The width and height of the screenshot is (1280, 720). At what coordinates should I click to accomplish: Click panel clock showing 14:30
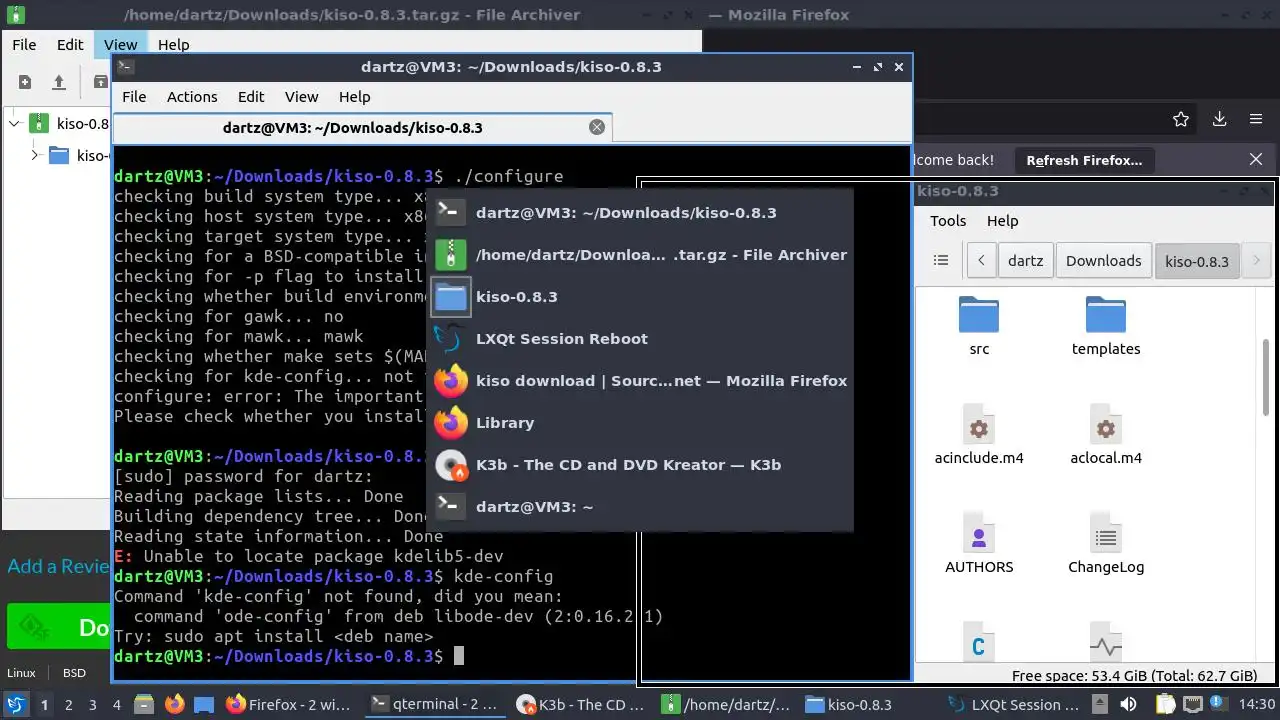click(x=1256, y=704)
